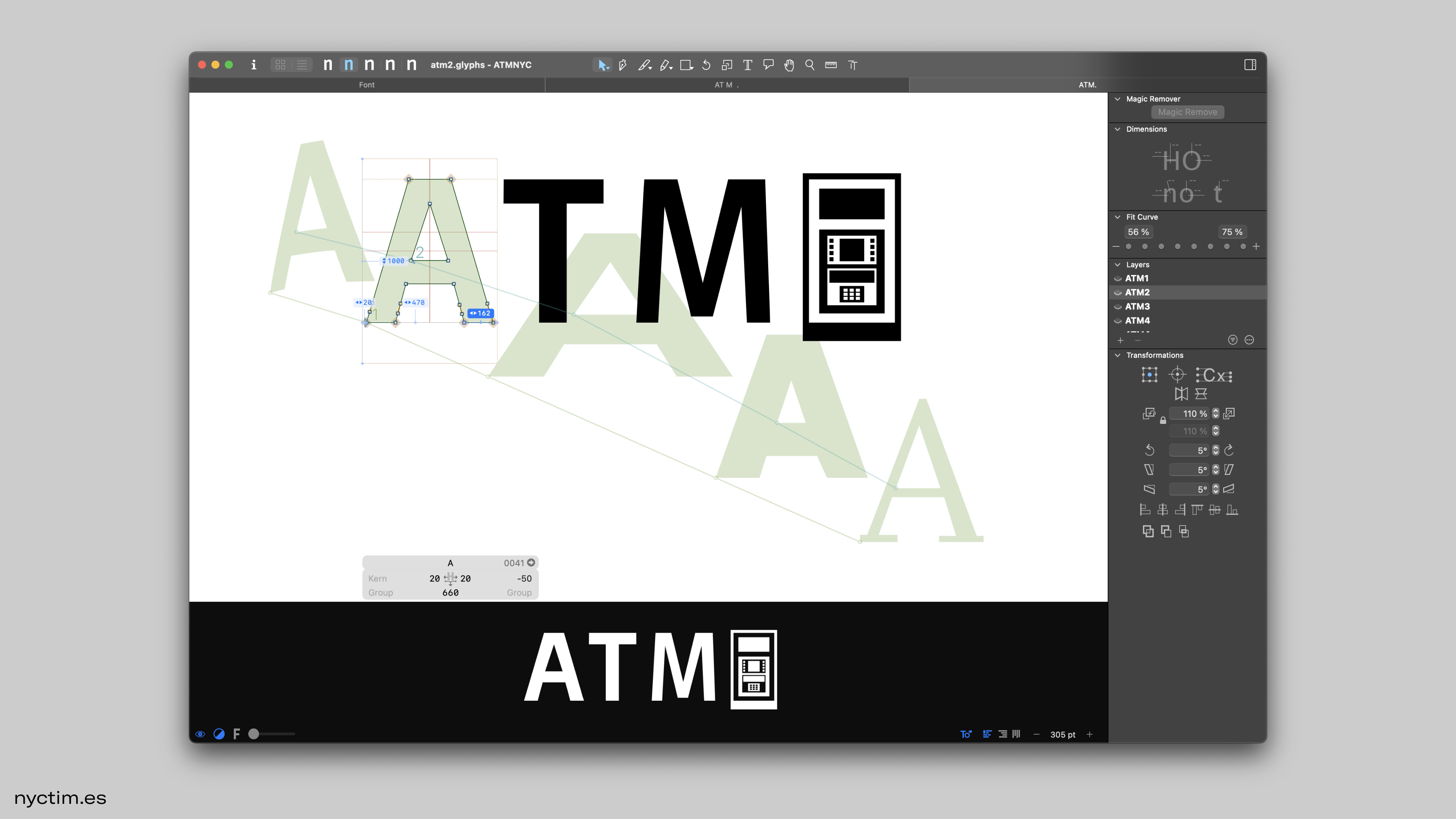Click the Magic Remove button
Image resolution: width=1456 pixels, height=819 pixels.
pyautogui.click(x=1188, y=112)
